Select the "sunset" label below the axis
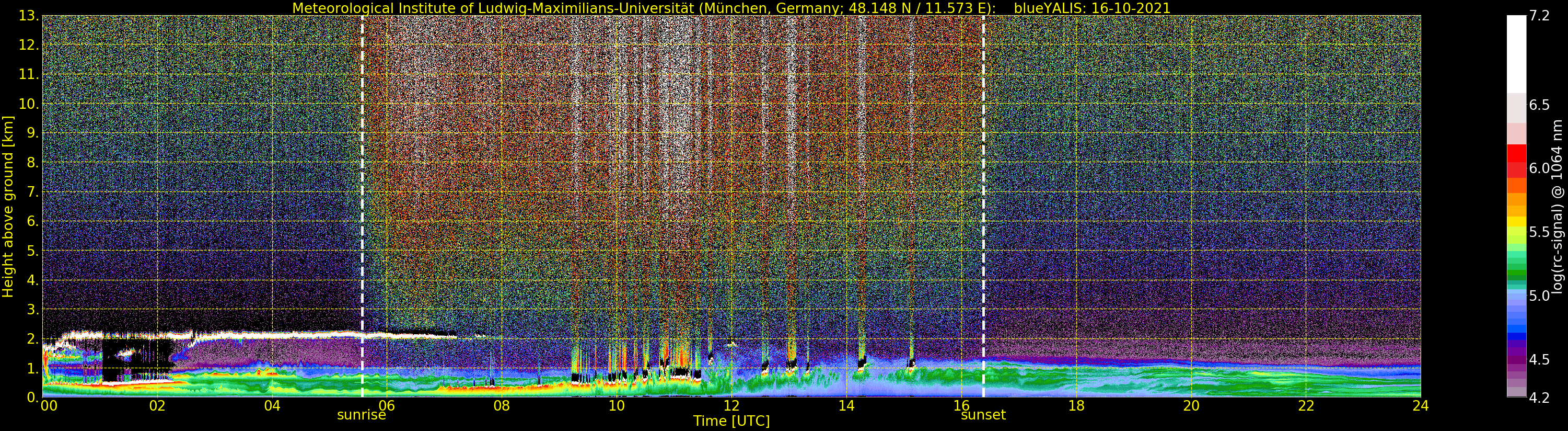The image size is (1568, 431). (x=983, y=415)
